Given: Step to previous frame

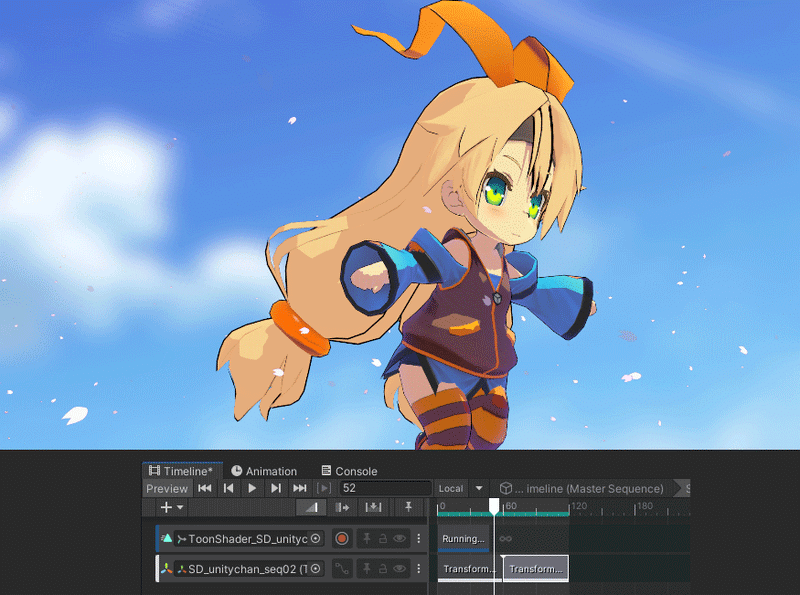Looking at the screenshot, I should pos(229,488).
